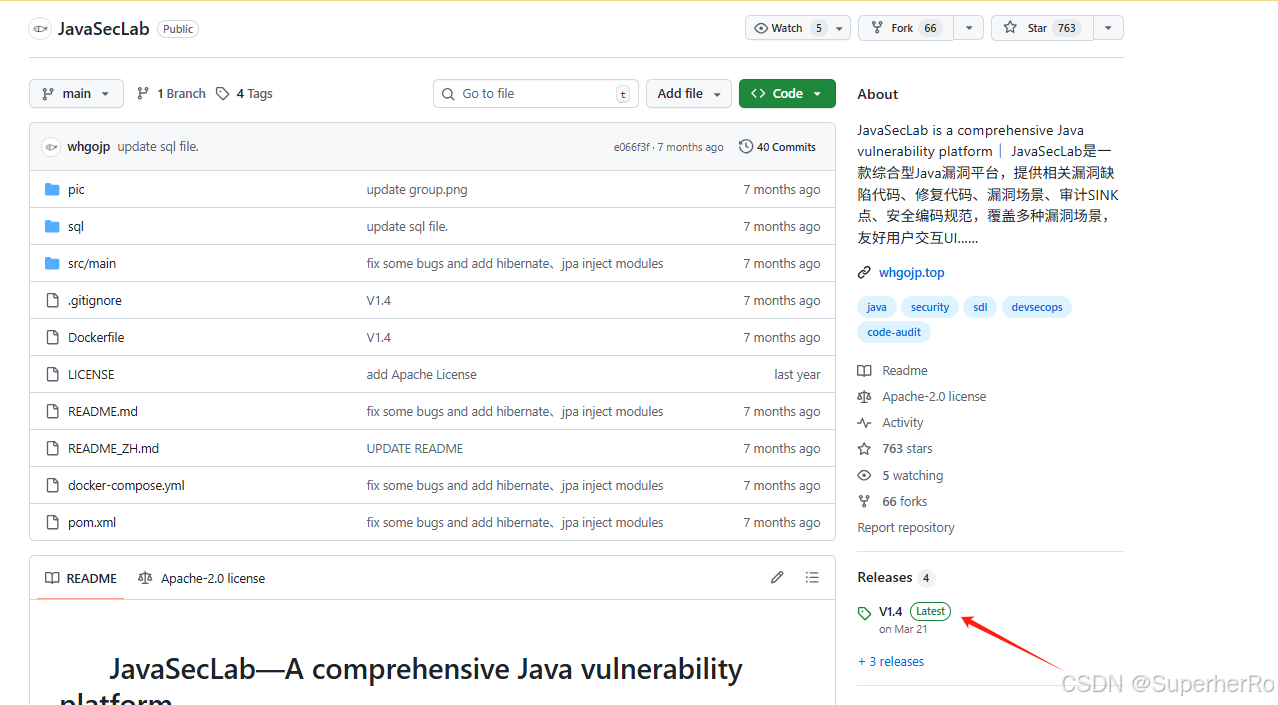Screen dimensions: 1278x705
Task: Click the scale icon beside Apache-2.0 license in About
Action: tap(865, 396)
